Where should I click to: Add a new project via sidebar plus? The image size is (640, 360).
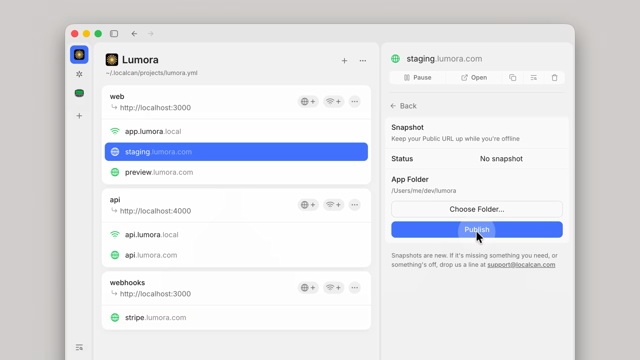click(x=79, y=116)
